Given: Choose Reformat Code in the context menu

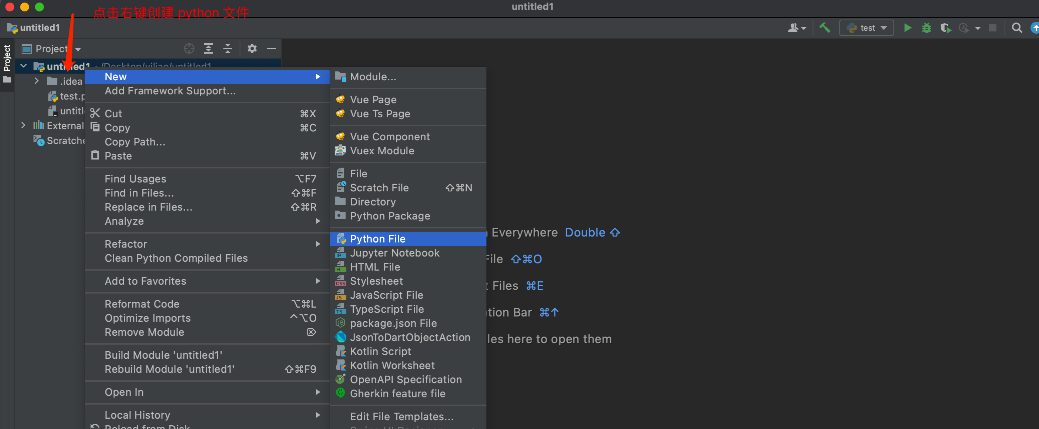Looking at the screenshot, I should pos(208,304).
